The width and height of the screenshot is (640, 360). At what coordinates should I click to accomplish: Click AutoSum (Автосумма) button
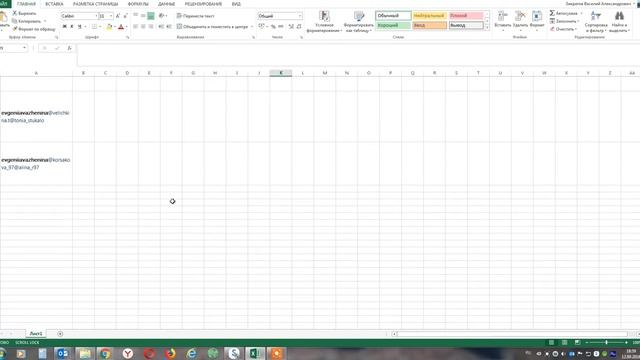pos(563,13)
